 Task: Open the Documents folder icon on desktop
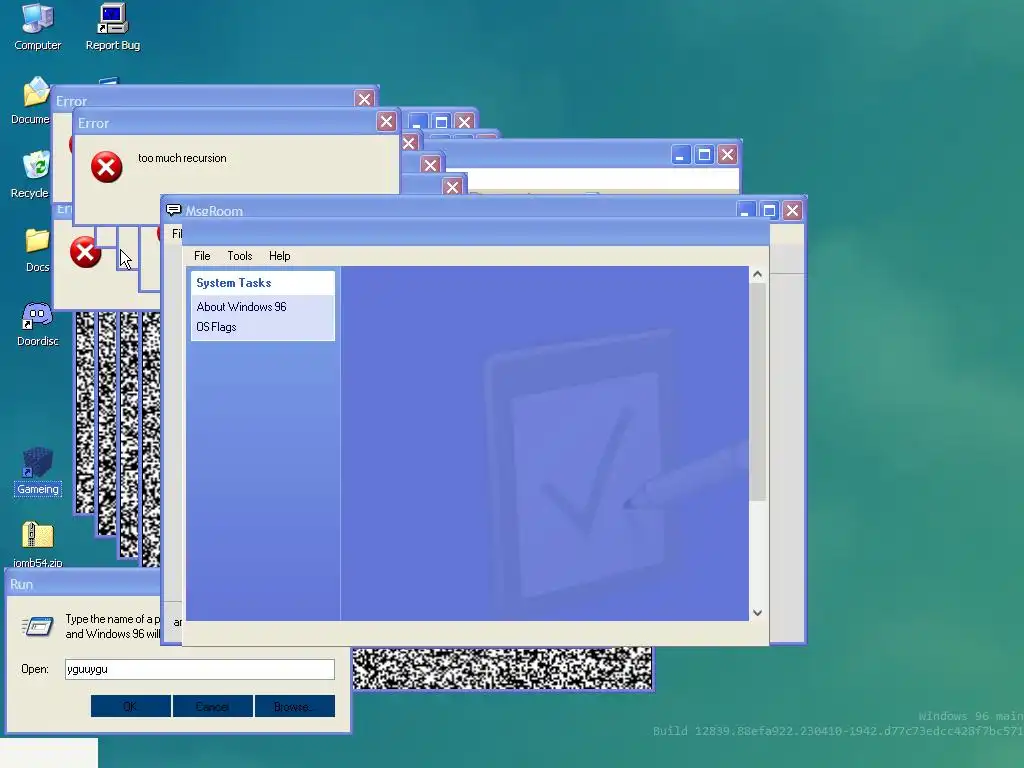(x=33, y=100)
